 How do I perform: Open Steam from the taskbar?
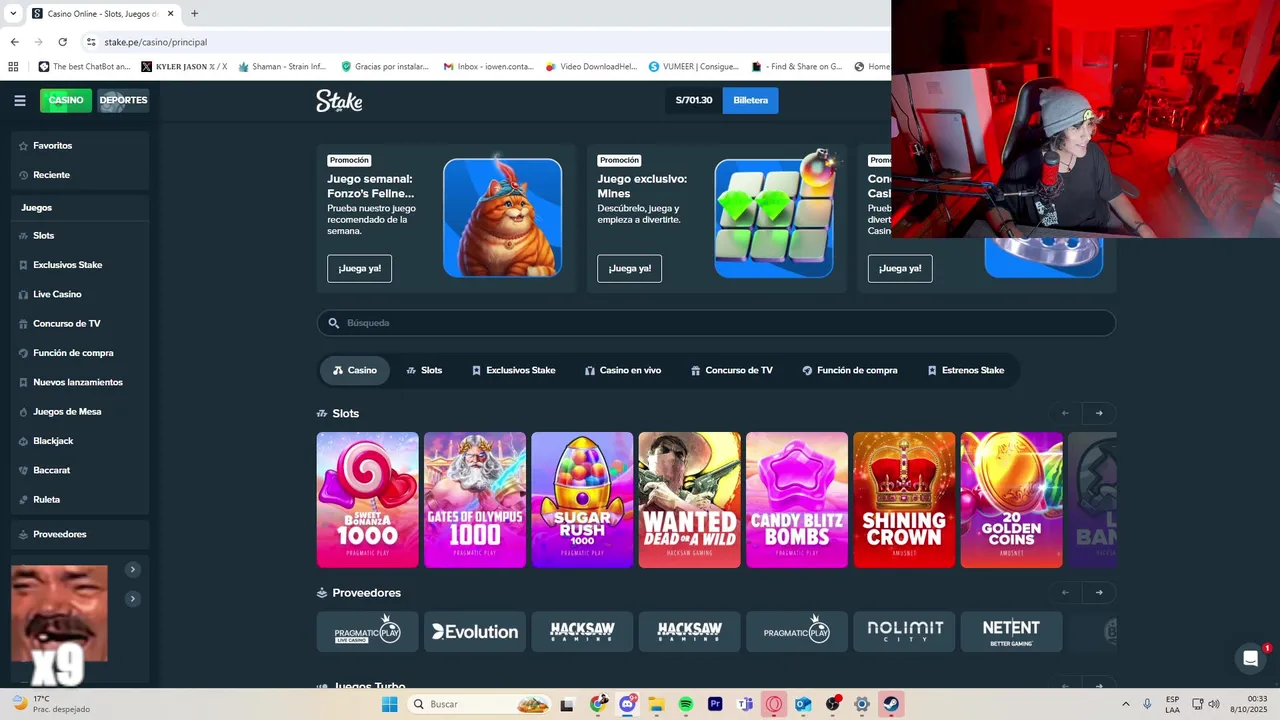(891, 704)
